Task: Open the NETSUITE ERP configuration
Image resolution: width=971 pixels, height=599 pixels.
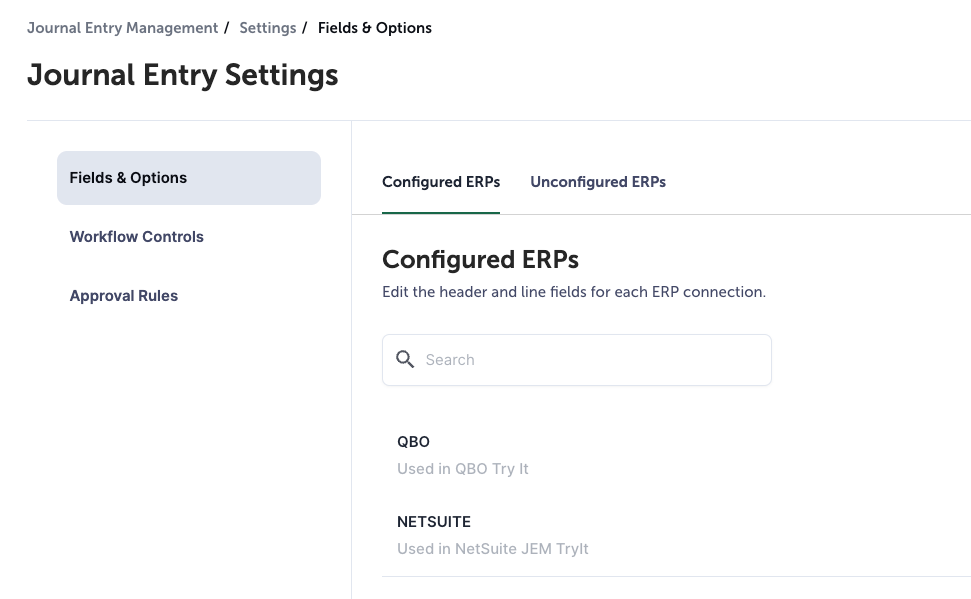Action: click(434, 522)
